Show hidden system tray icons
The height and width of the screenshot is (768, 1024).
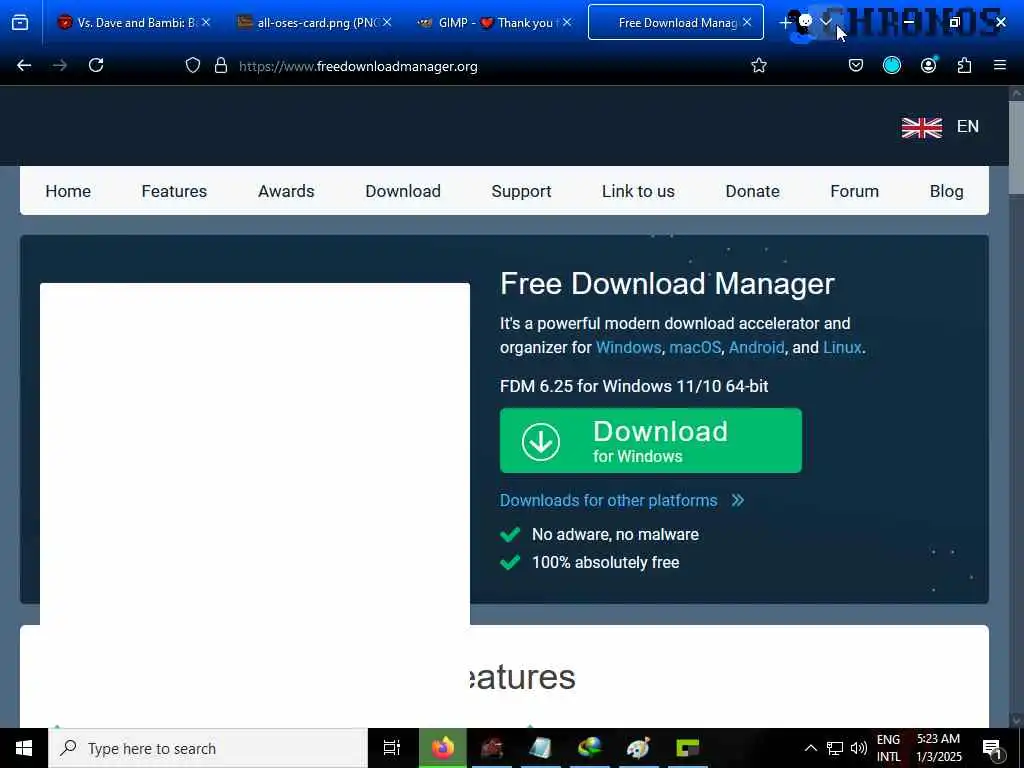(x=810, y=748)
